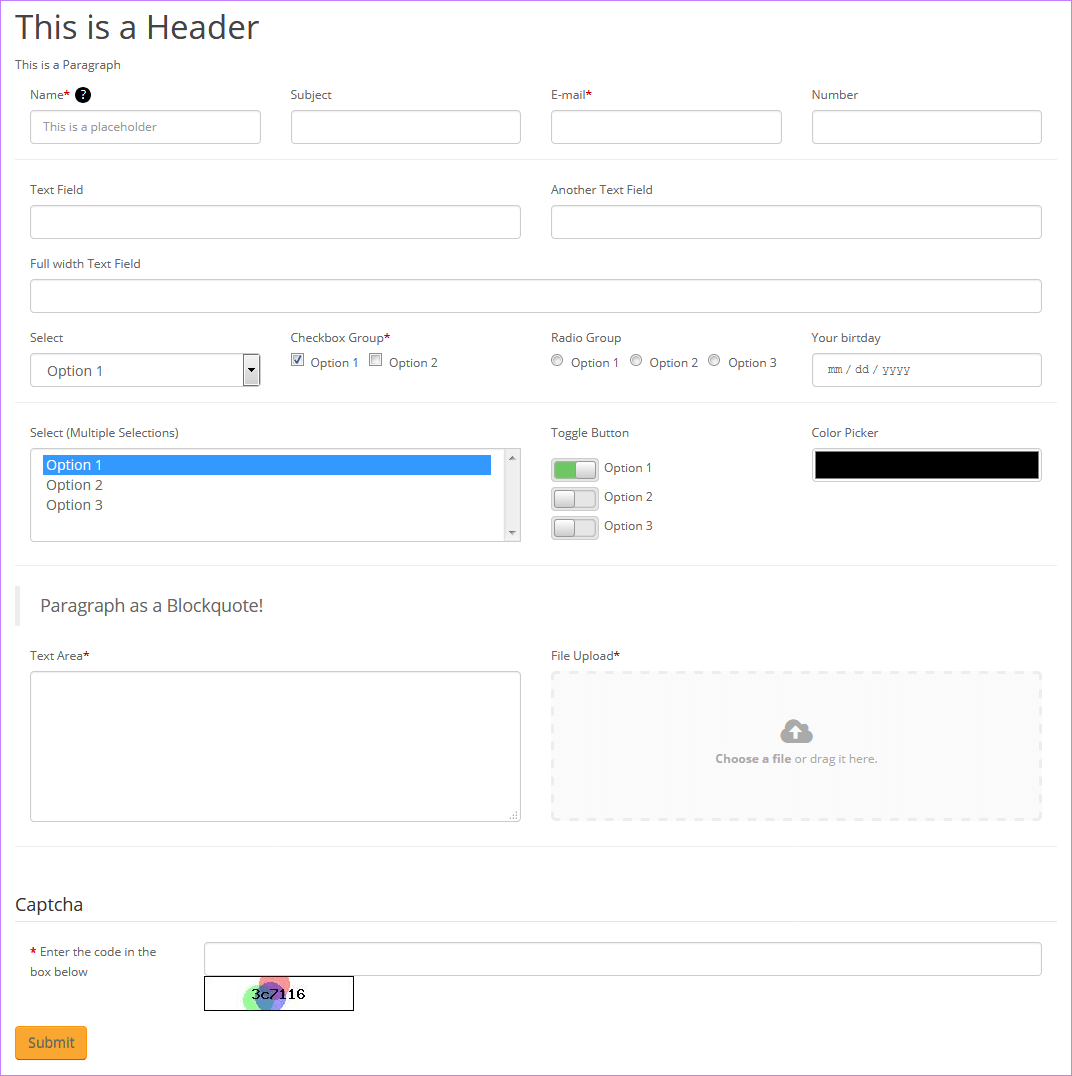This screenshot has height=1076, width=1072.
Task: Open the Your birthday date field
Action: [x=927, y=370]
